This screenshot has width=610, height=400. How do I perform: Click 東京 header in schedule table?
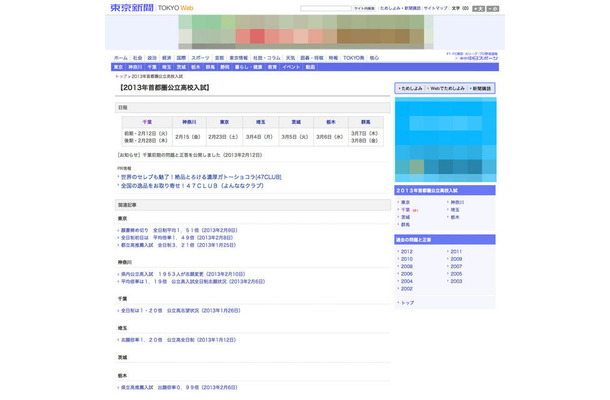pyautogui.click(x=224, y=122)
